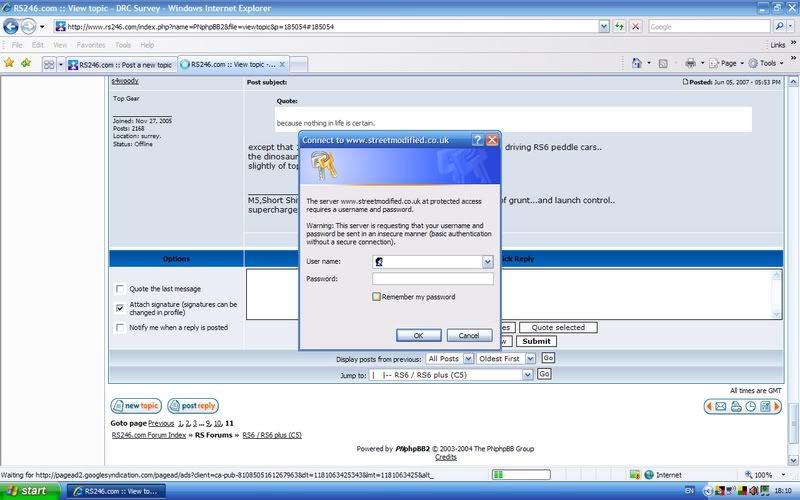Image resolution: width=800 pixels, height=500 pixels.
Task: Click the quick reply text area scrollbar
Action: coord(777,294)
